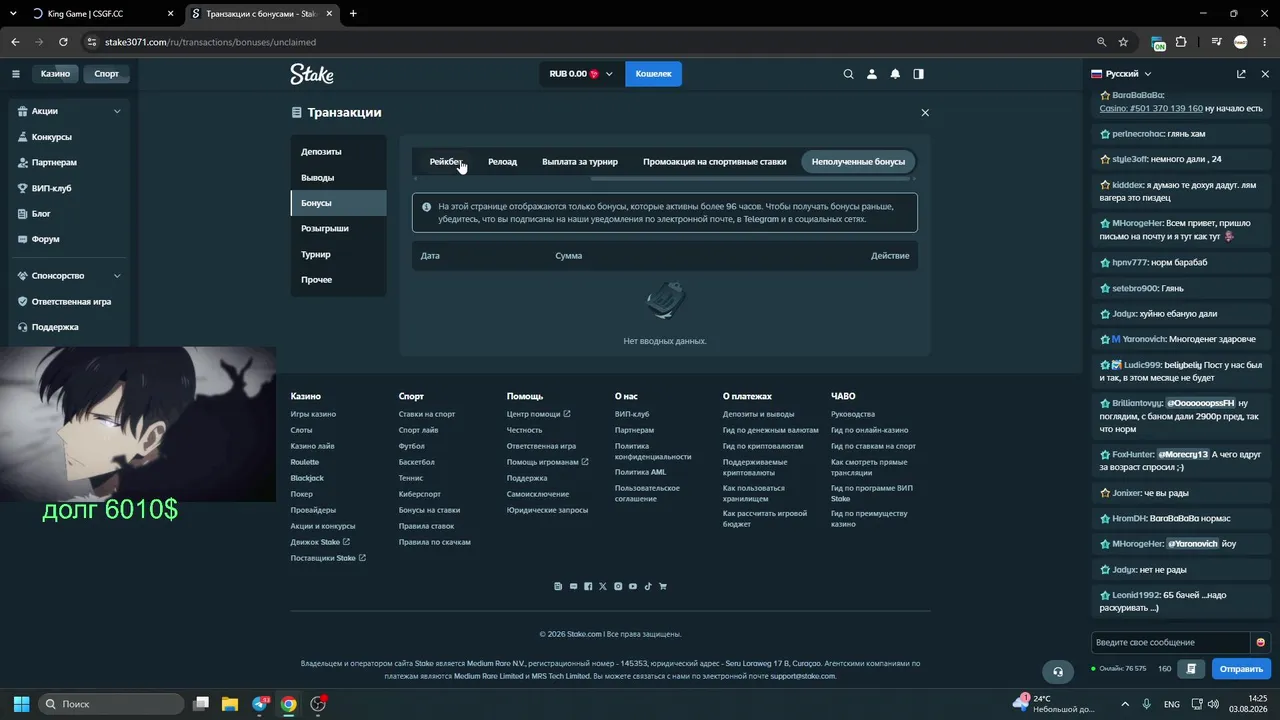This screenshot has width=1280, height=720.
Task: Open the Розыгрыши transactions section
Action: click(338, 229)
